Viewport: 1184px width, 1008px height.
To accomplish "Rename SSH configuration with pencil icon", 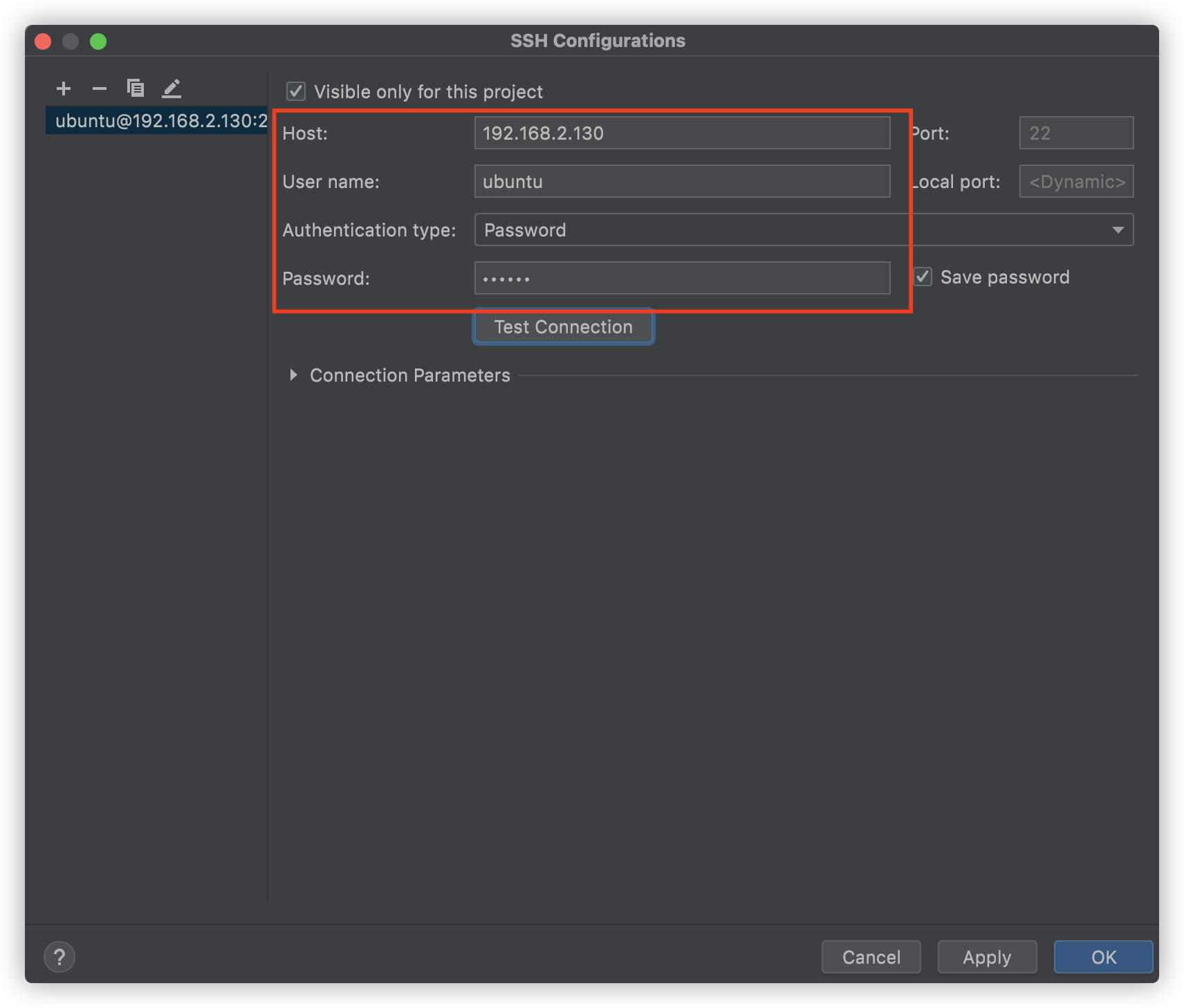I will click(x=172, y=88).
